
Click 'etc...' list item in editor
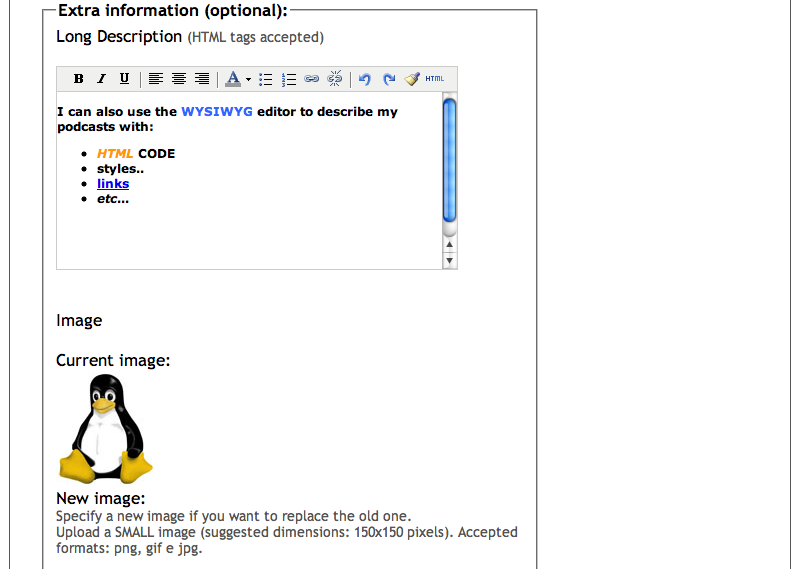(113, 199)
